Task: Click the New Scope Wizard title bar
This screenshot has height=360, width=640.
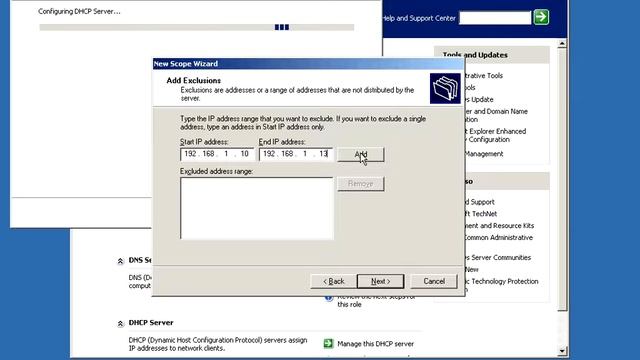Action: 309,64
